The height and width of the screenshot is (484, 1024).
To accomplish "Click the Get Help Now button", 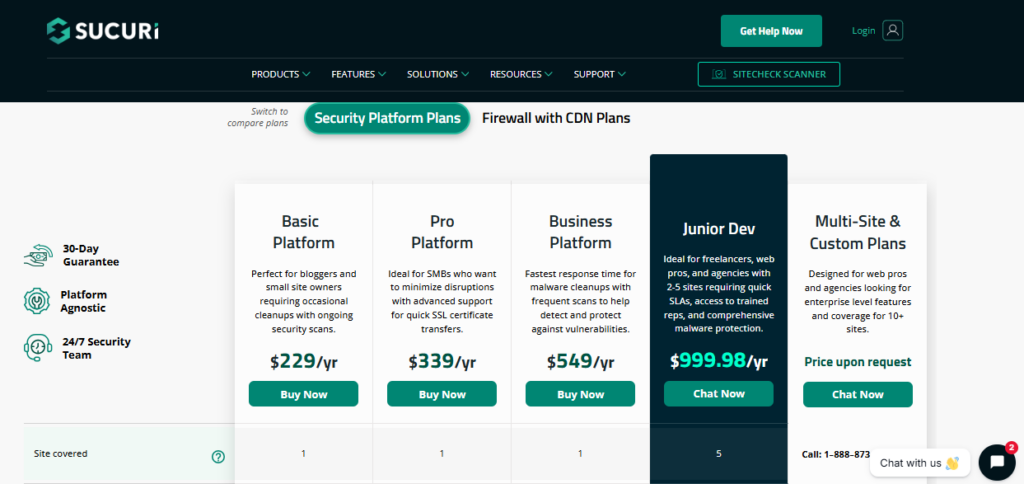I will (771, 31).
